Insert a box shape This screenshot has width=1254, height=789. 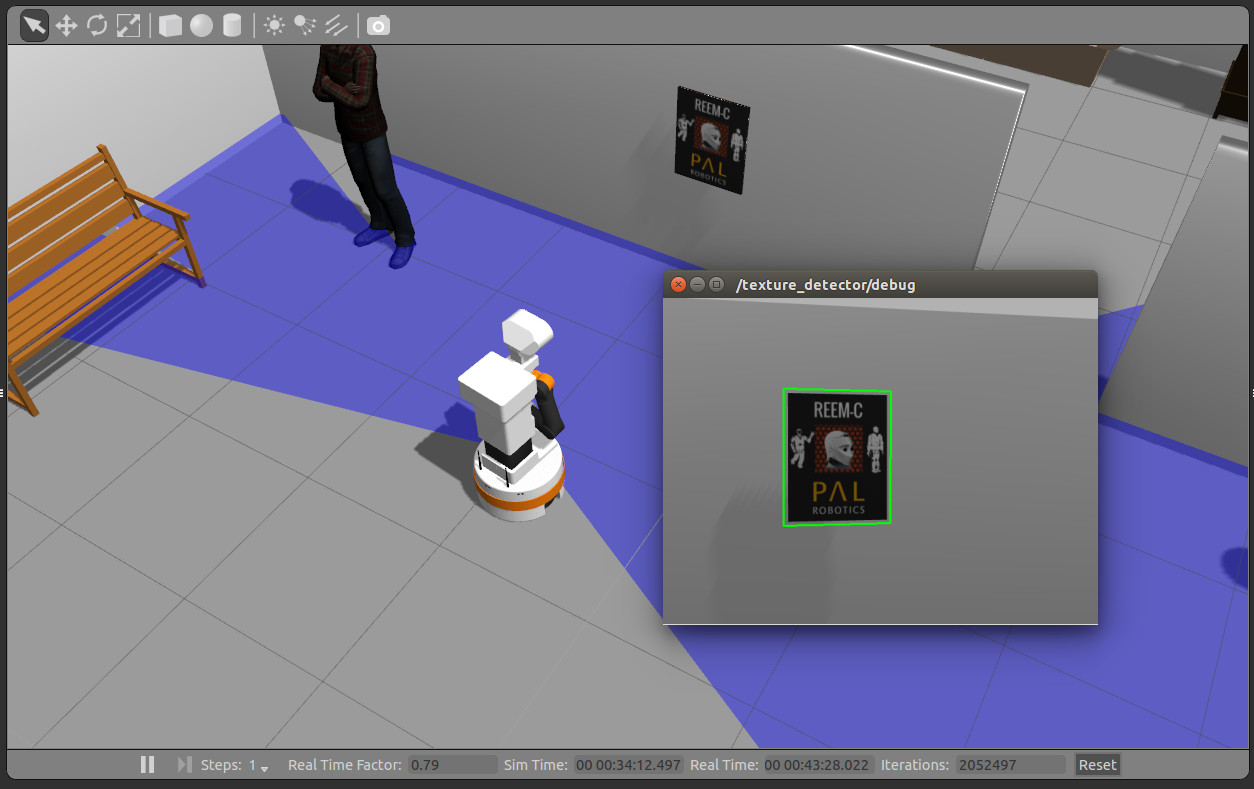point(171,25)
